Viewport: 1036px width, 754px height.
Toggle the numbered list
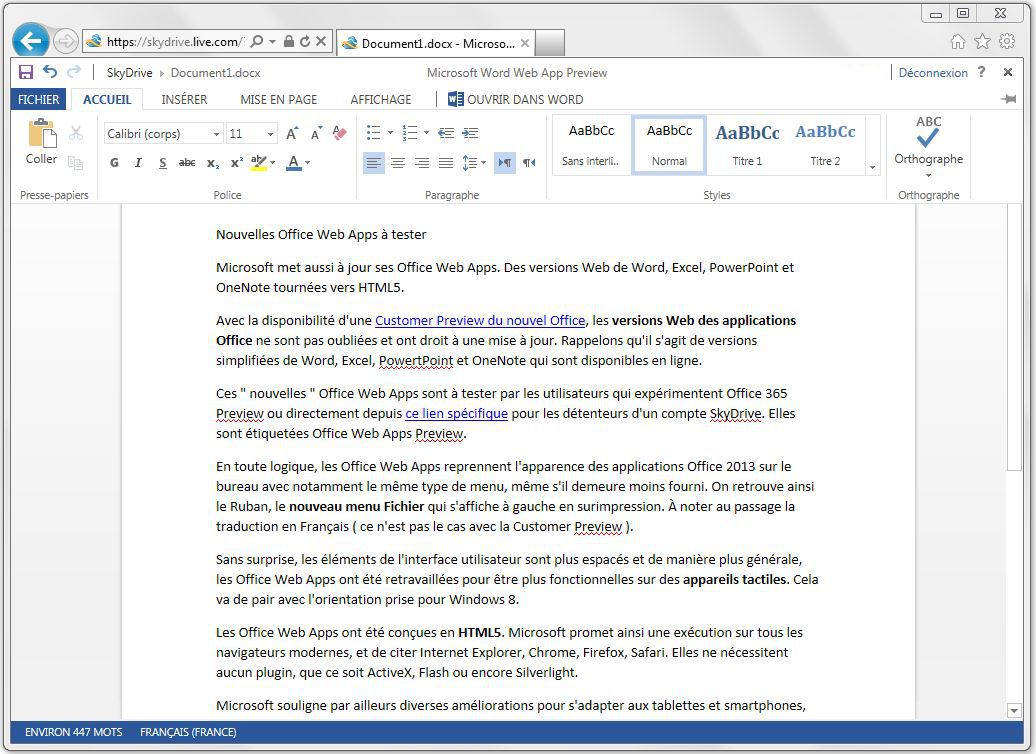[410, 133]
